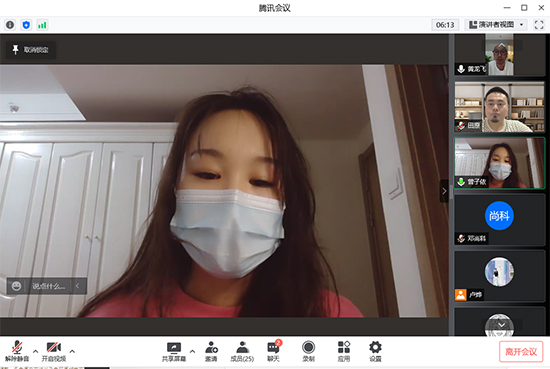
Task: Unpin the locked speaker video
Action: coord(31,49)
